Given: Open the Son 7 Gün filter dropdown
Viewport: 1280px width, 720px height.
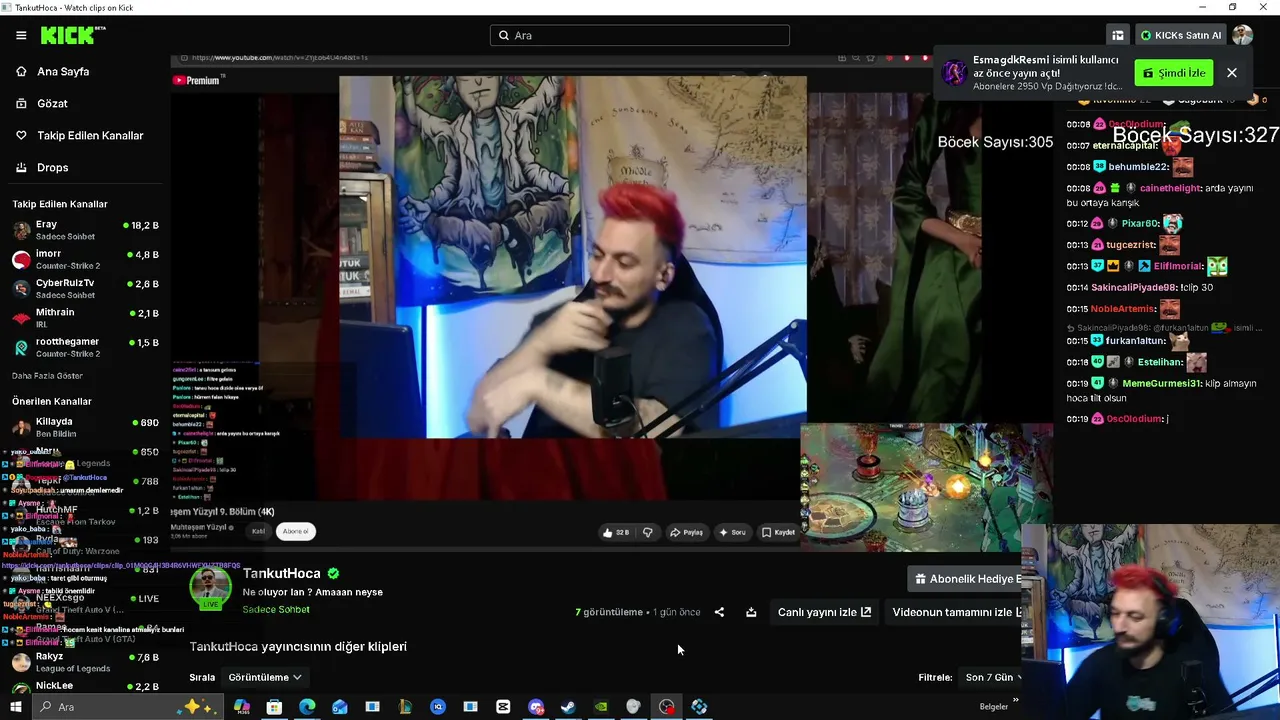Looking at the screenshot, I should click(990, 677).
